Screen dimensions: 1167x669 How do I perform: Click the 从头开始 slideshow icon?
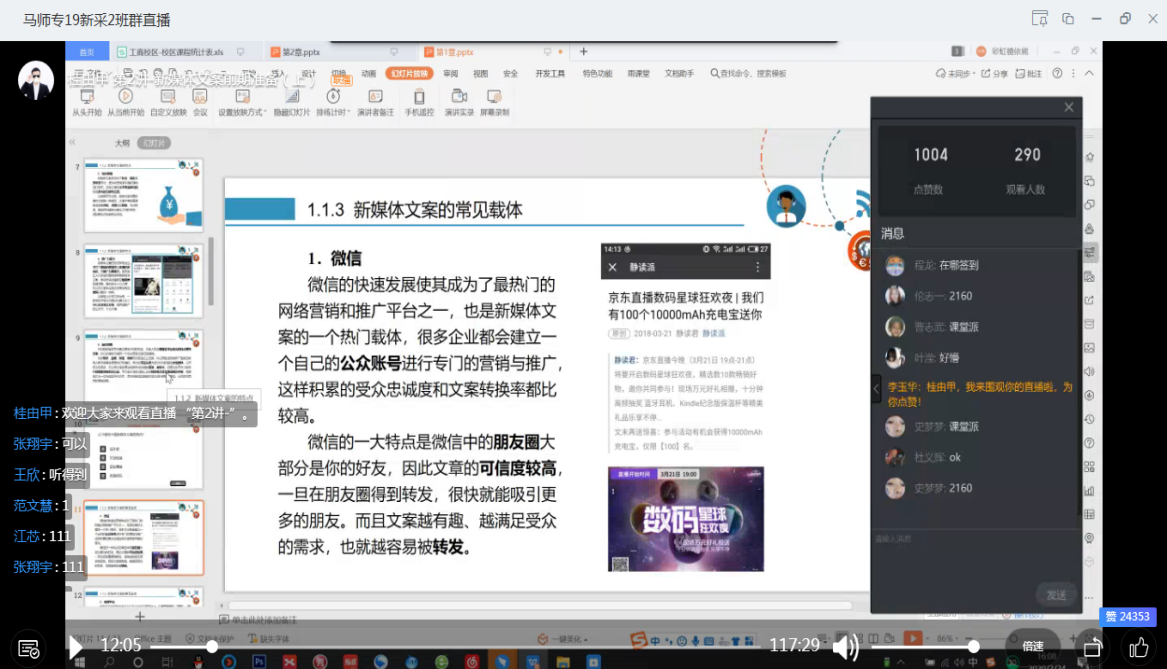pos(86,97)
